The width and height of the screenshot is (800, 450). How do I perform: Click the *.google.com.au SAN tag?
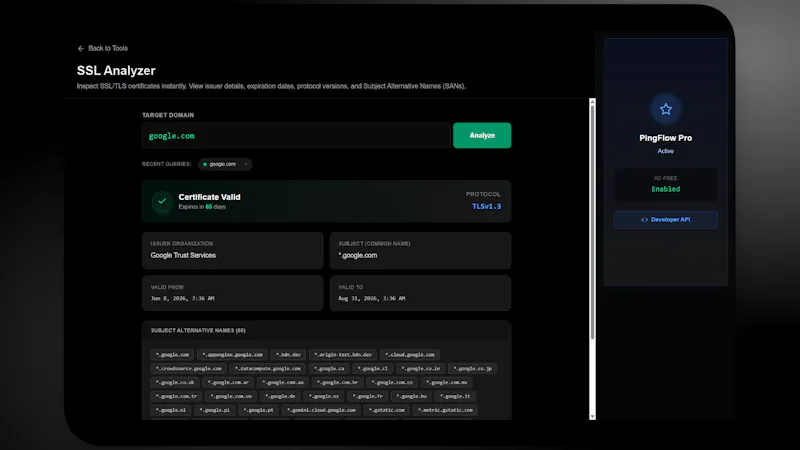pos(283,382)
